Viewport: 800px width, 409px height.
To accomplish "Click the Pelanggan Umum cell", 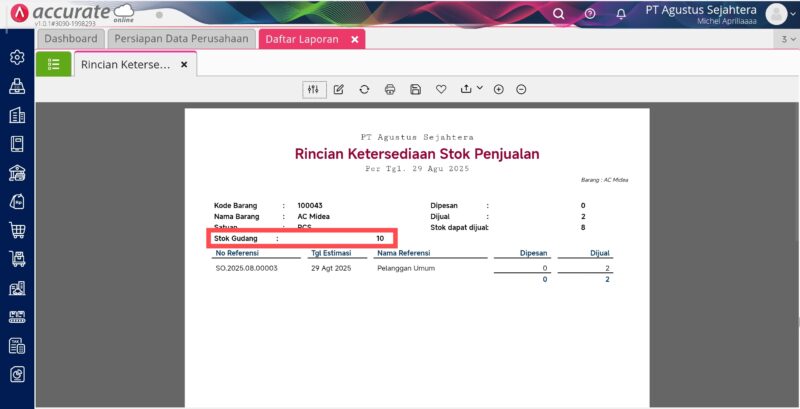I will pyautogui.click(x=406, y=268).
